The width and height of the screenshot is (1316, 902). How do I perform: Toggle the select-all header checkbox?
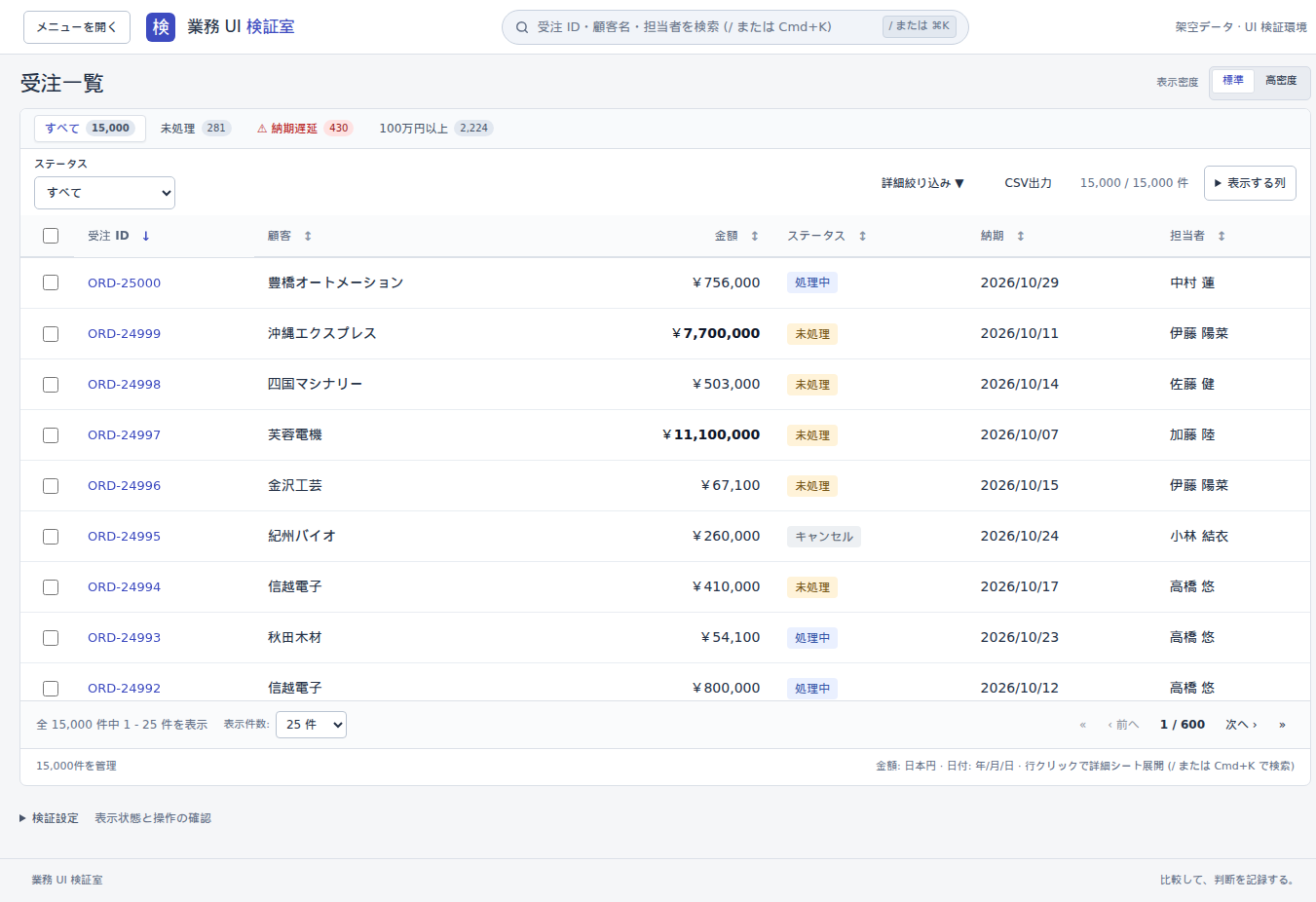click(51, 236)
